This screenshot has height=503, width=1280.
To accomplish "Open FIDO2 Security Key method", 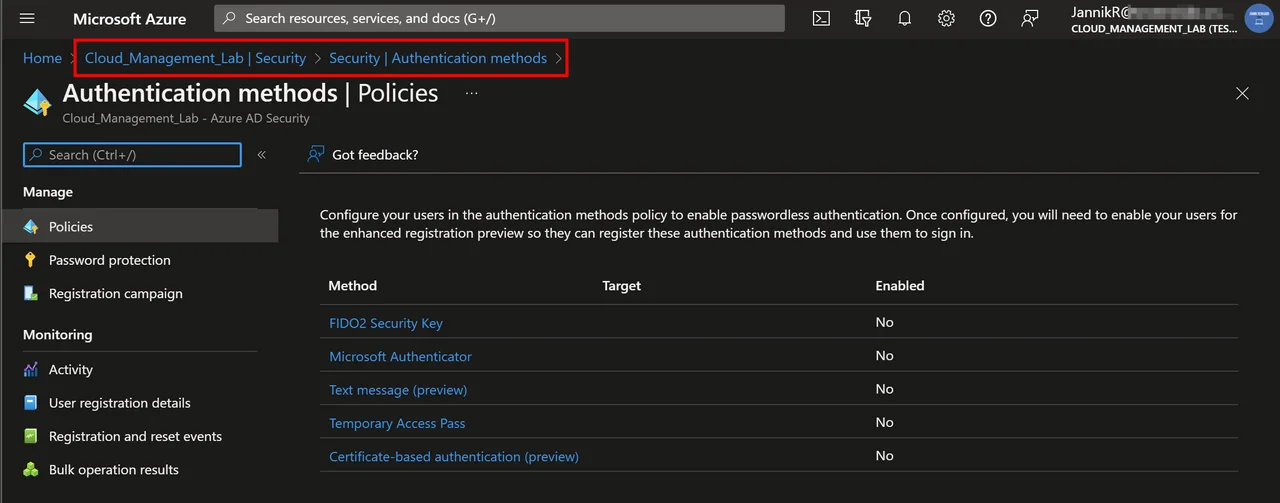I will (x=386, y=323).
